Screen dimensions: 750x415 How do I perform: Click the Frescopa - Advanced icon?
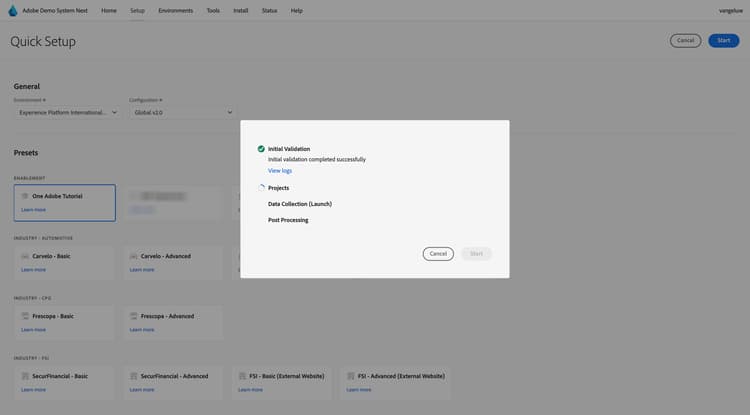(x=133, y=316)
